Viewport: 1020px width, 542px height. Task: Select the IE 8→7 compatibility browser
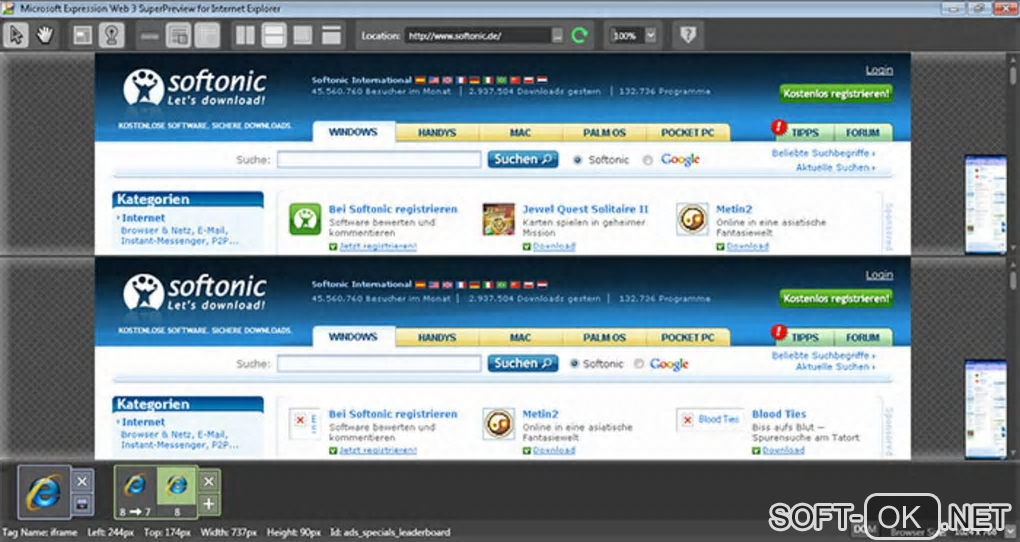[x=135, y=491]
